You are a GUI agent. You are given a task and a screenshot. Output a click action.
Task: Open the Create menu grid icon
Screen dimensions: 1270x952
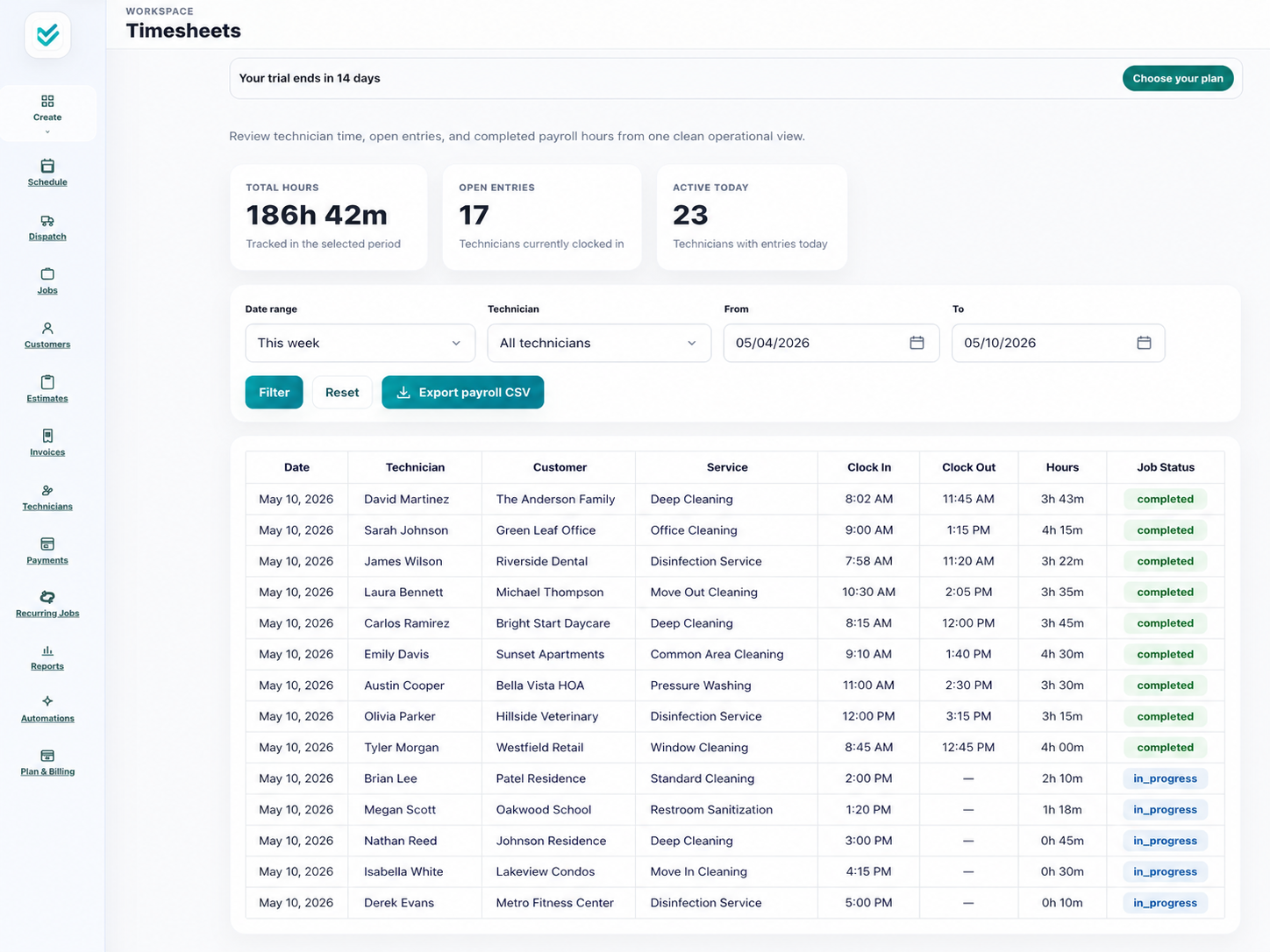coord(47,101)
